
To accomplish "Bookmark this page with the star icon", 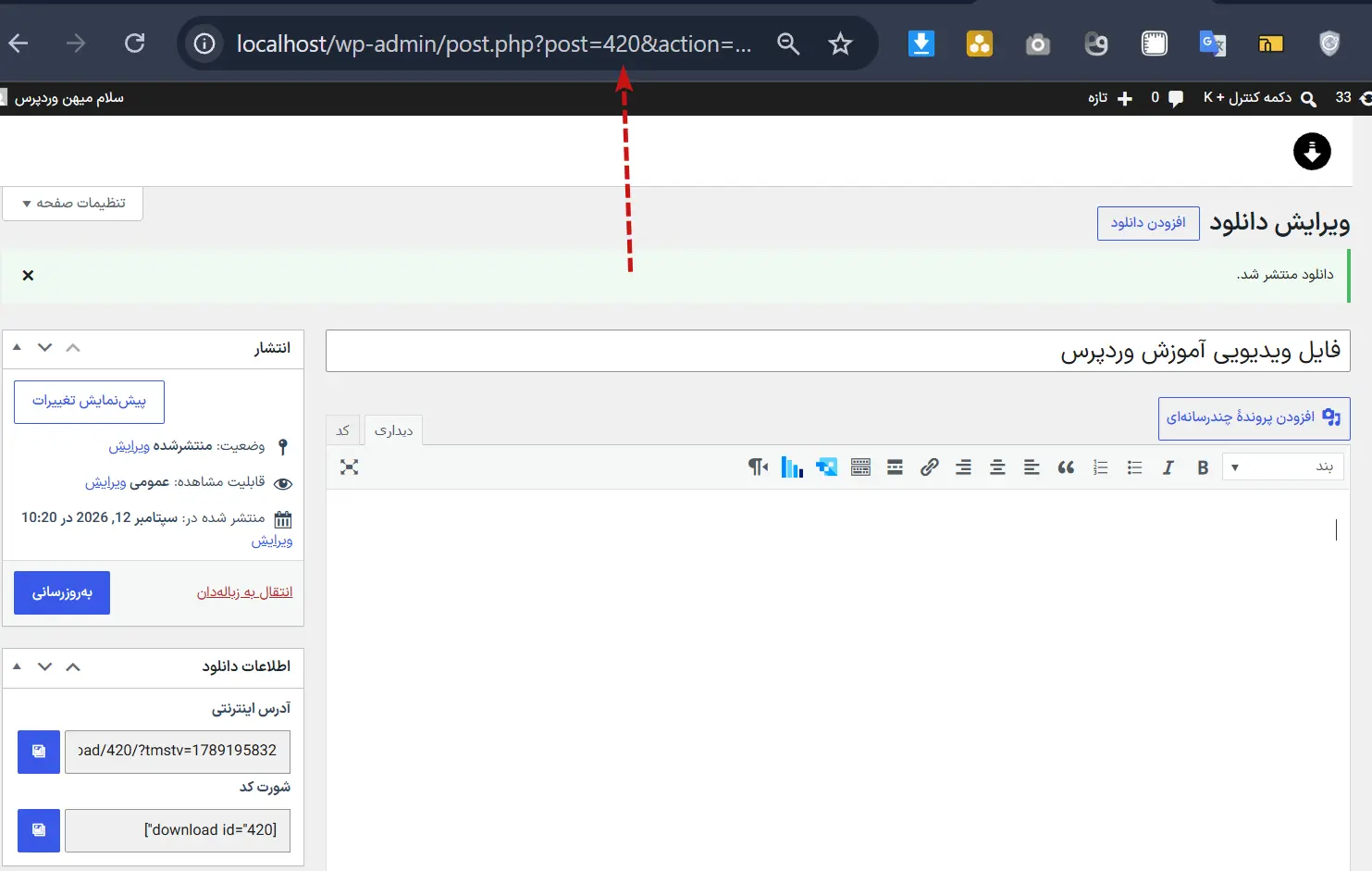I will 840,44.
